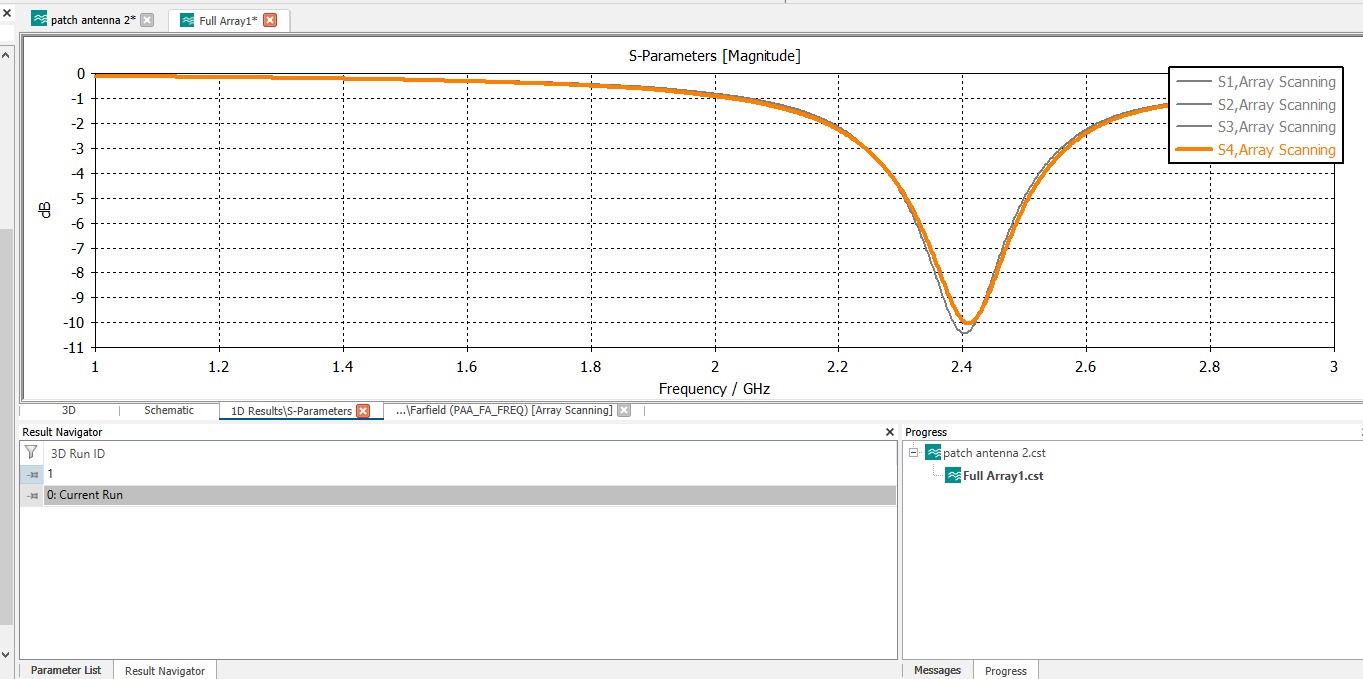Viewport: 1363px width, 679px height.
Task: Switch to the Schematic tab
Action: tap(169, 411)
